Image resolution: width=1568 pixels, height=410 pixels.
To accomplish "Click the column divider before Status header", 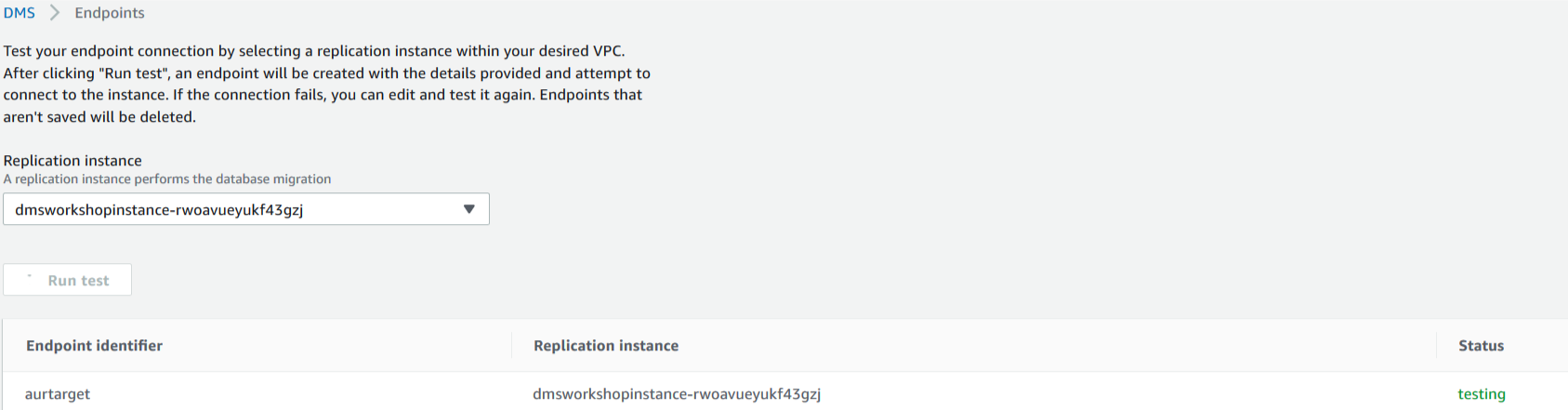I will (x=1436, y=346).
